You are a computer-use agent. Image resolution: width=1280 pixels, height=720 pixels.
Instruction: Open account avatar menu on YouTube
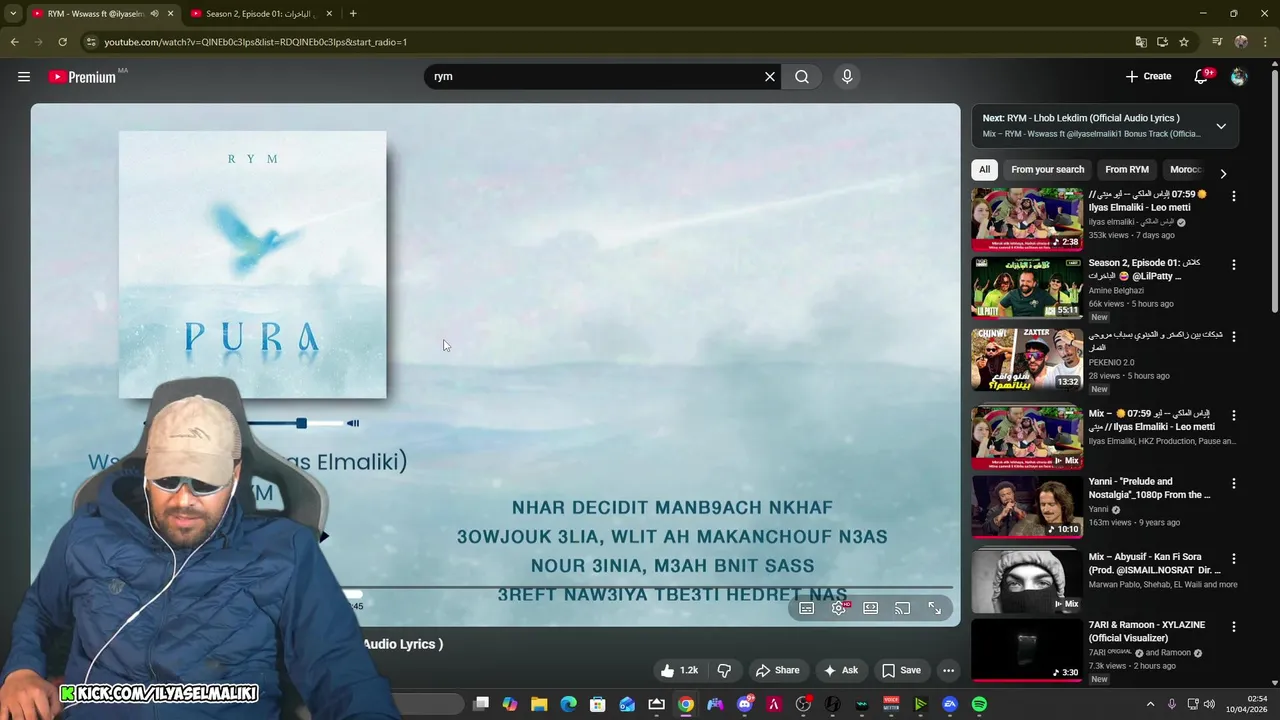coord(1239,77)
